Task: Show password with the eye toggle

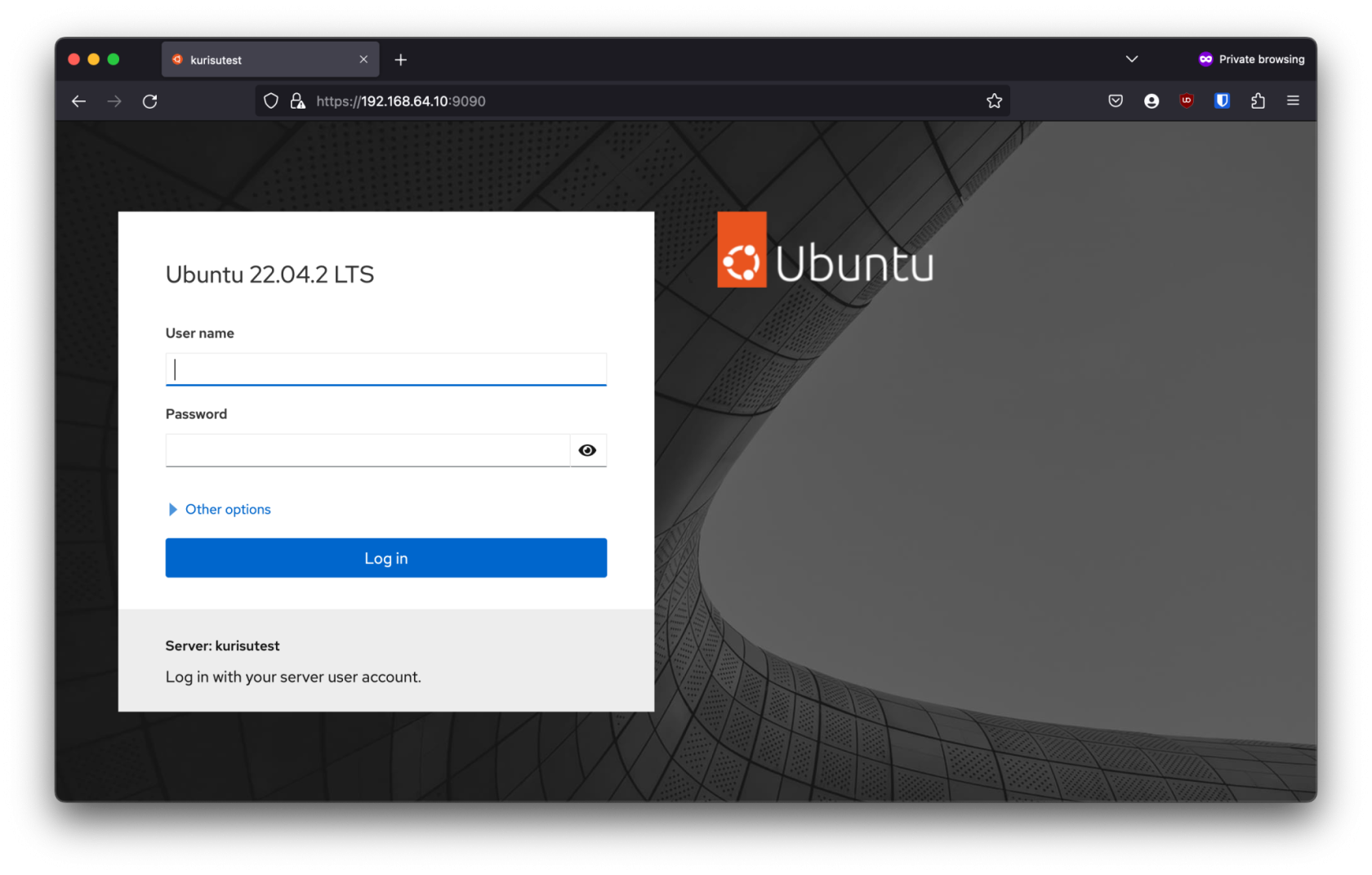Action: (x=587, y=450)
